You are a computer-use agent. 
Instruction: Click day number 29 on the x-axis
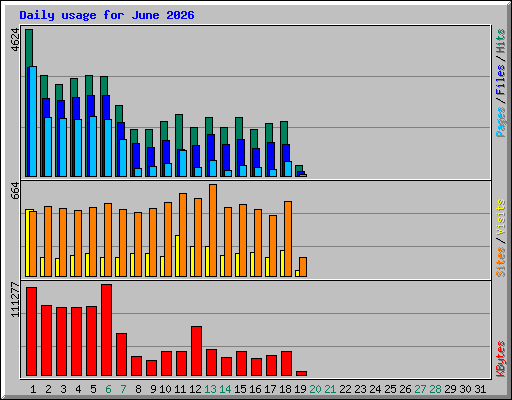tap(450, 389)
